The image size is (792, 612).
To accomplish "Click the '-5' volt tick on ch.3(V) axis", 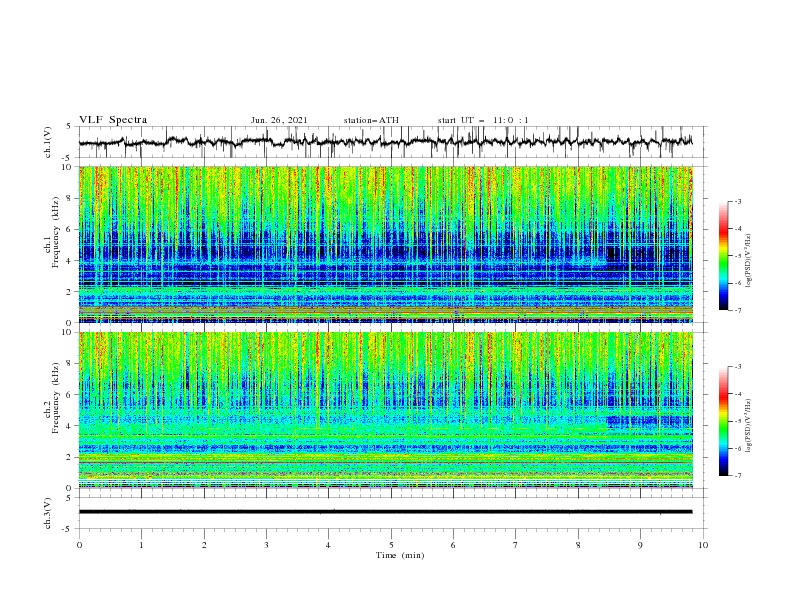I will 67,529.
